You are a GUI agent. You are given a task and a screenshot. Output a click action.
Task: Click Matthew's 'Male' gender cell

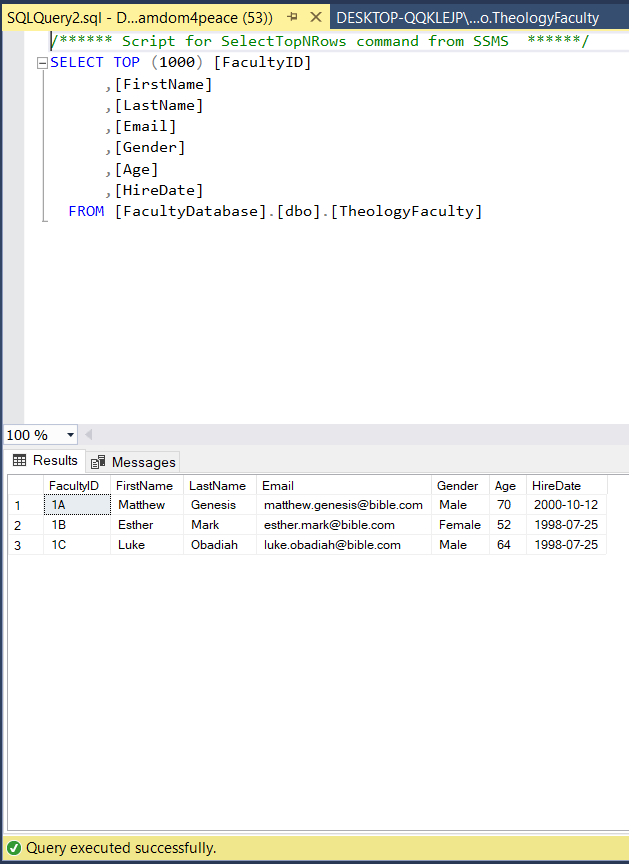[x=460, y=505]
